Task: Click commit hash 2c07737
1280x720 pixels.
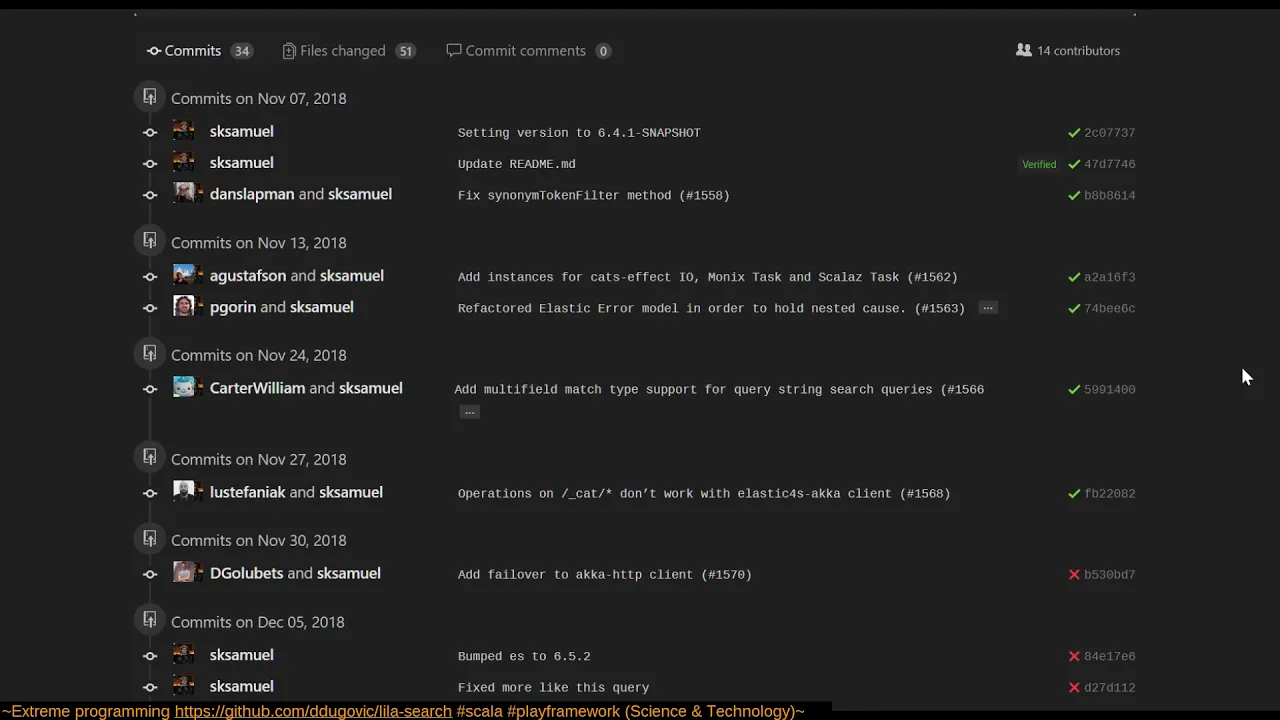Action: pyautogui.click(x=1110, y=133)
